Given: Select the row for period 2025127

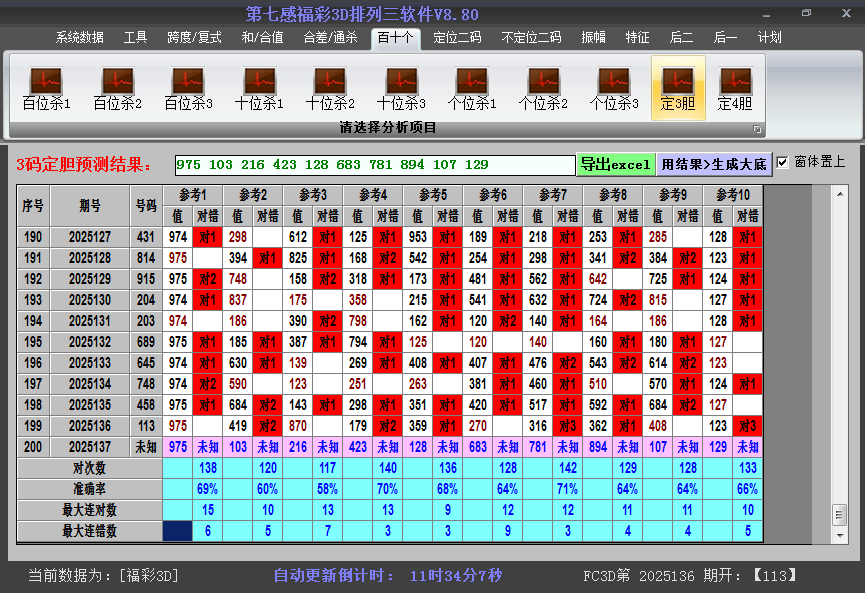Looking at the screenshot, I should point(390,237).
